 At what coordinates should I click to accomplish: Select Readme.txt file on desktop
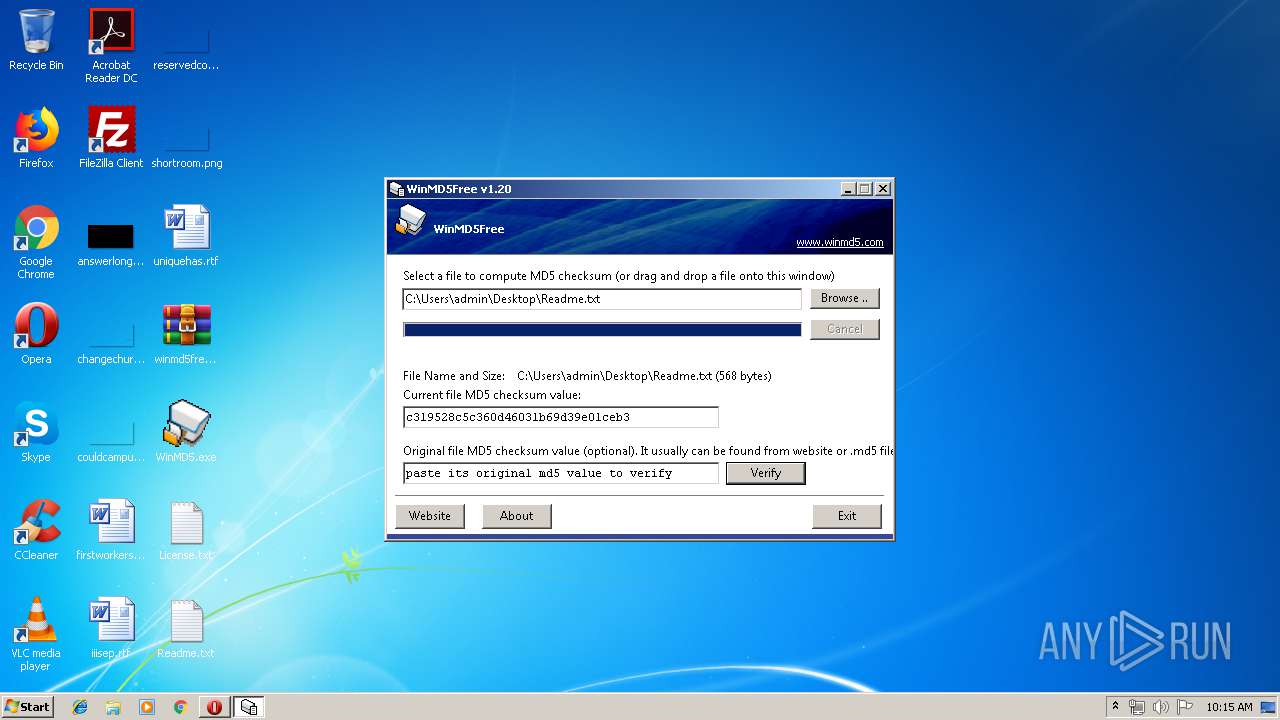pos(186,628)
